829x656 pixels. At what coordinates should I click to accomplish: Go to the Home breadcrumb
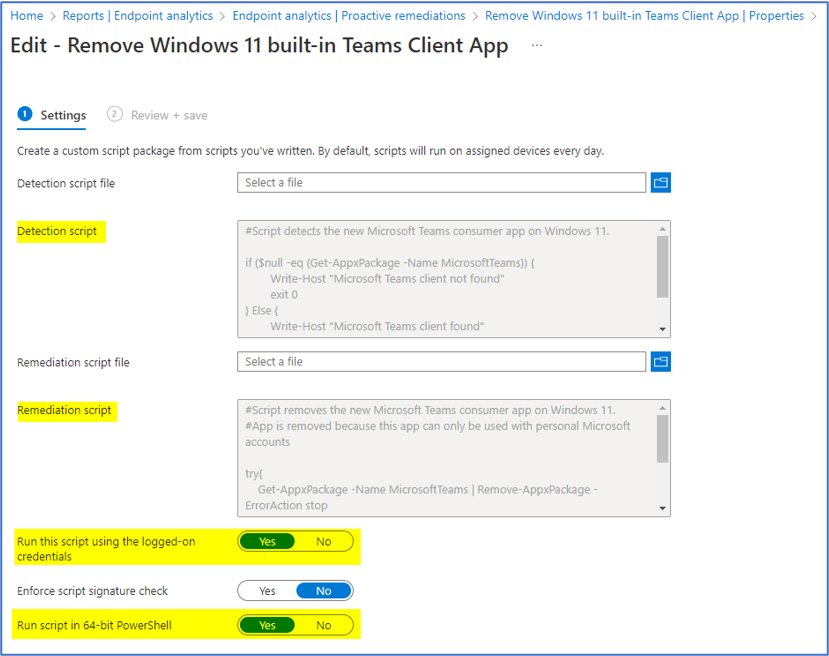(26, 16)
